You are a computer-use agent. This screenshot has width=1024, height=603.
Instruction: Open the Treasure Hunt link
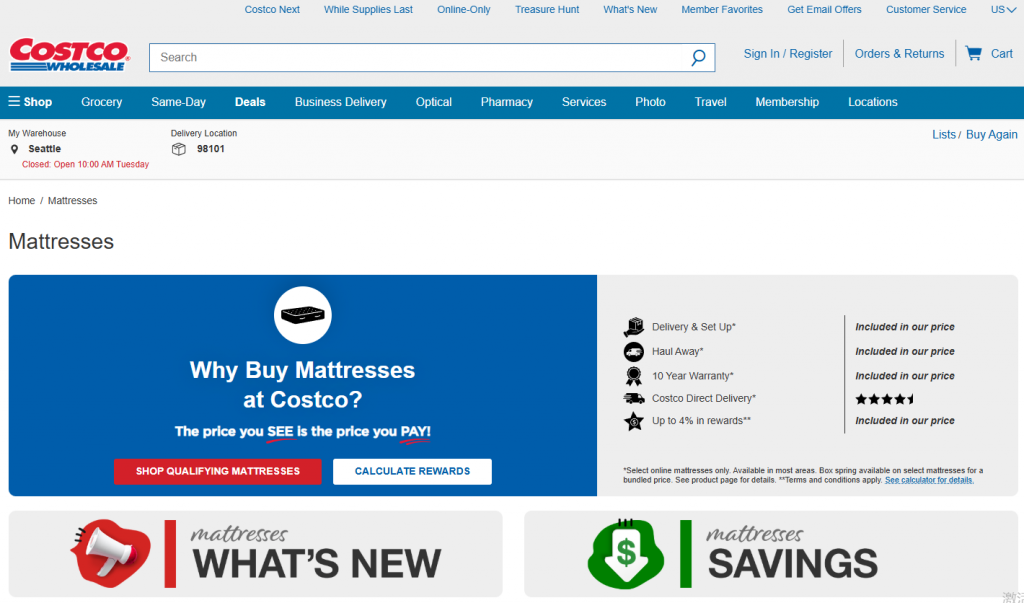pyautogui.click(x=547, y=9)
